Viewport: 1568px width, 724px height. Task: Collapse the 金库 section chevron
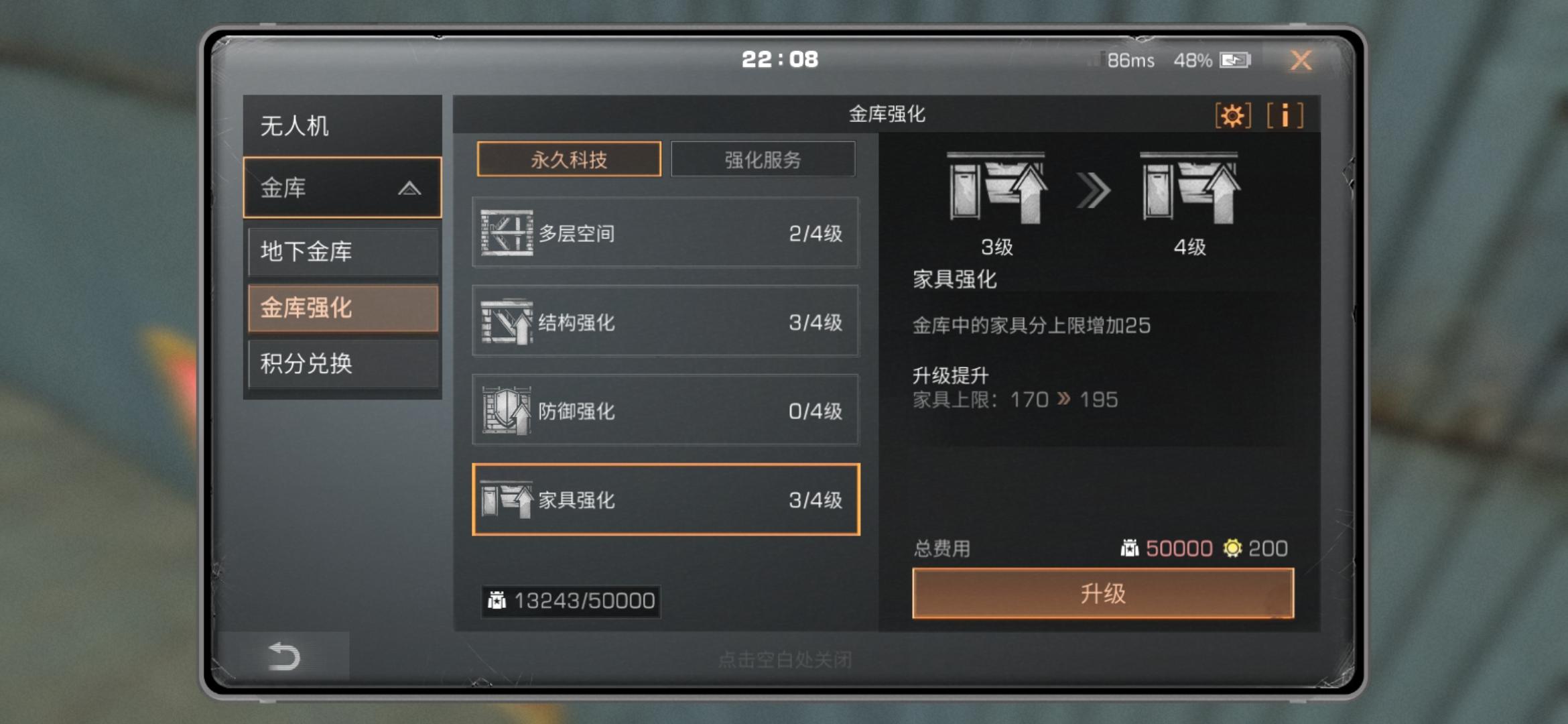click(x=409, y=188)
